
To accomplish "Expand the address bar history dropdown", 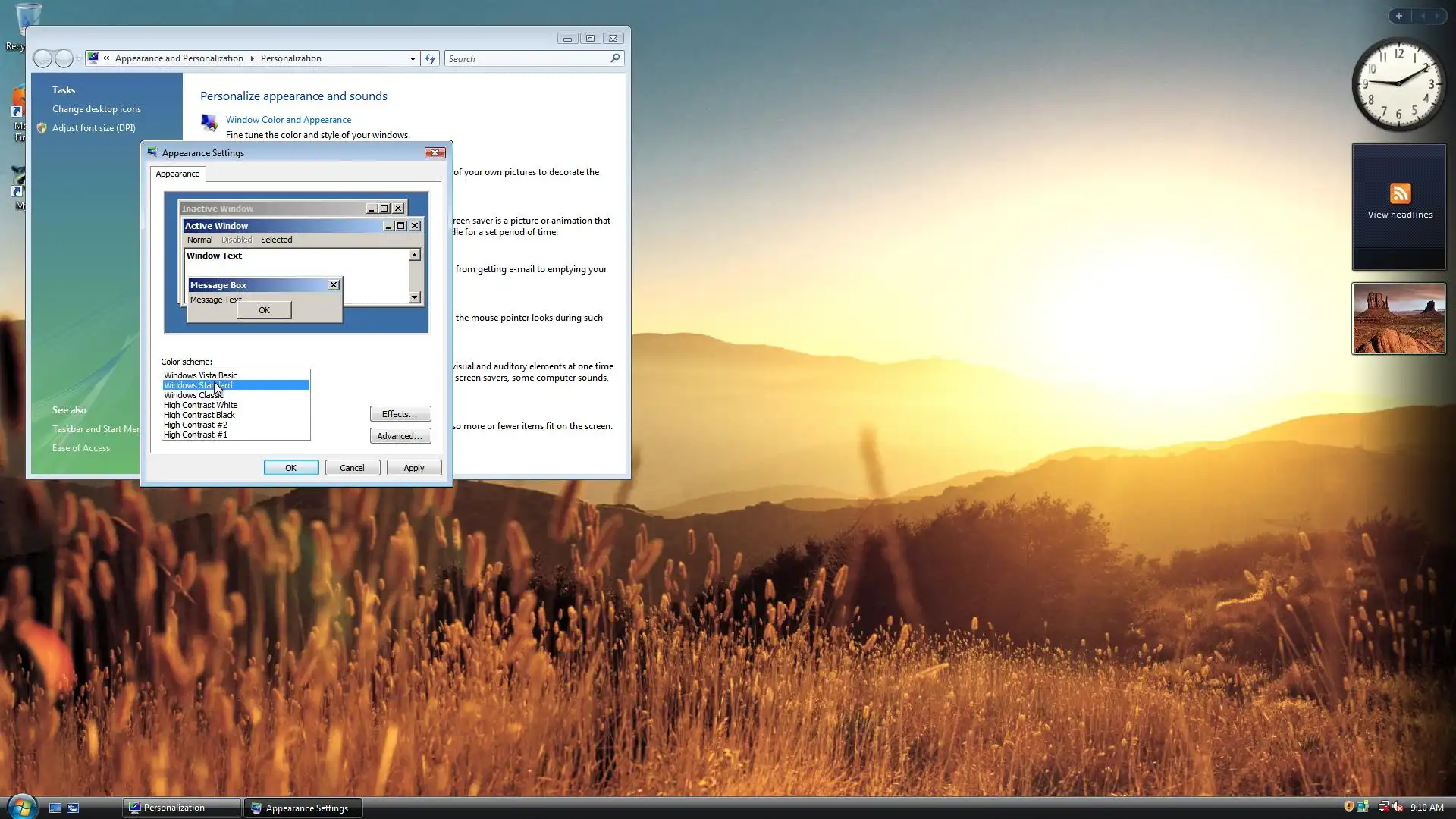I will point(413,58).
